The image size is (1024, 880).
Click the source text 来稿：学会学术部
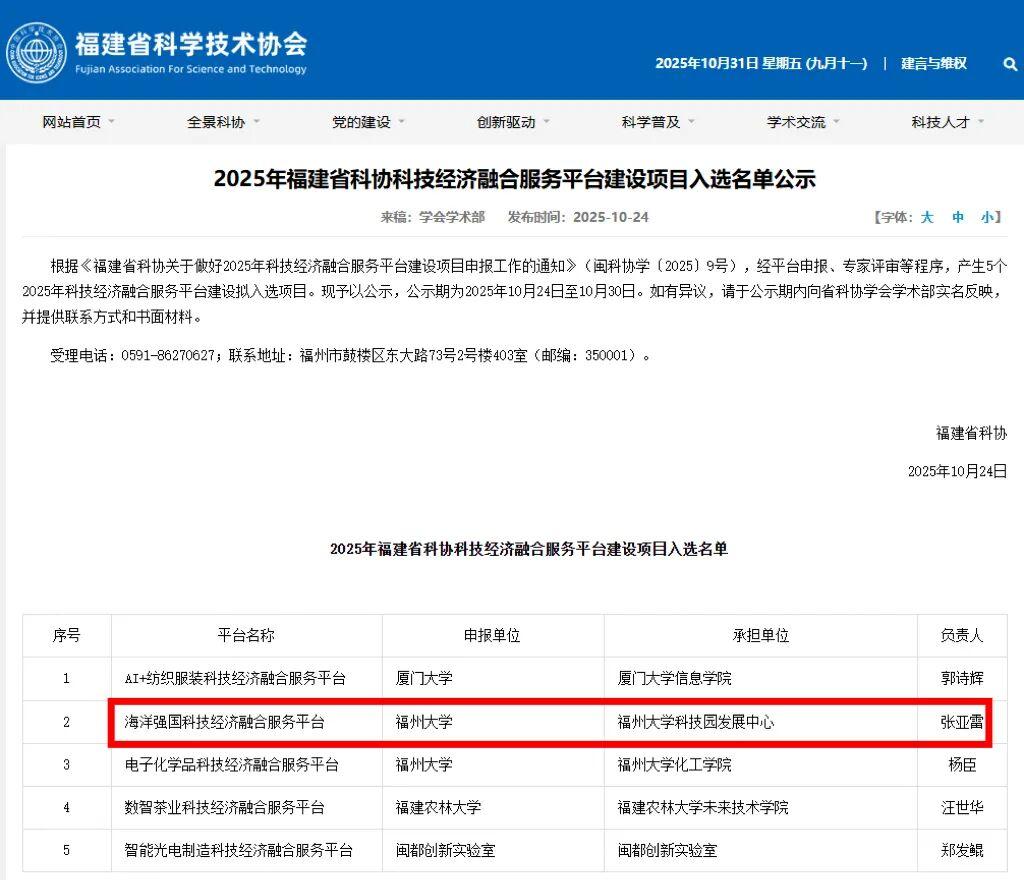click(x=432, y=217)
